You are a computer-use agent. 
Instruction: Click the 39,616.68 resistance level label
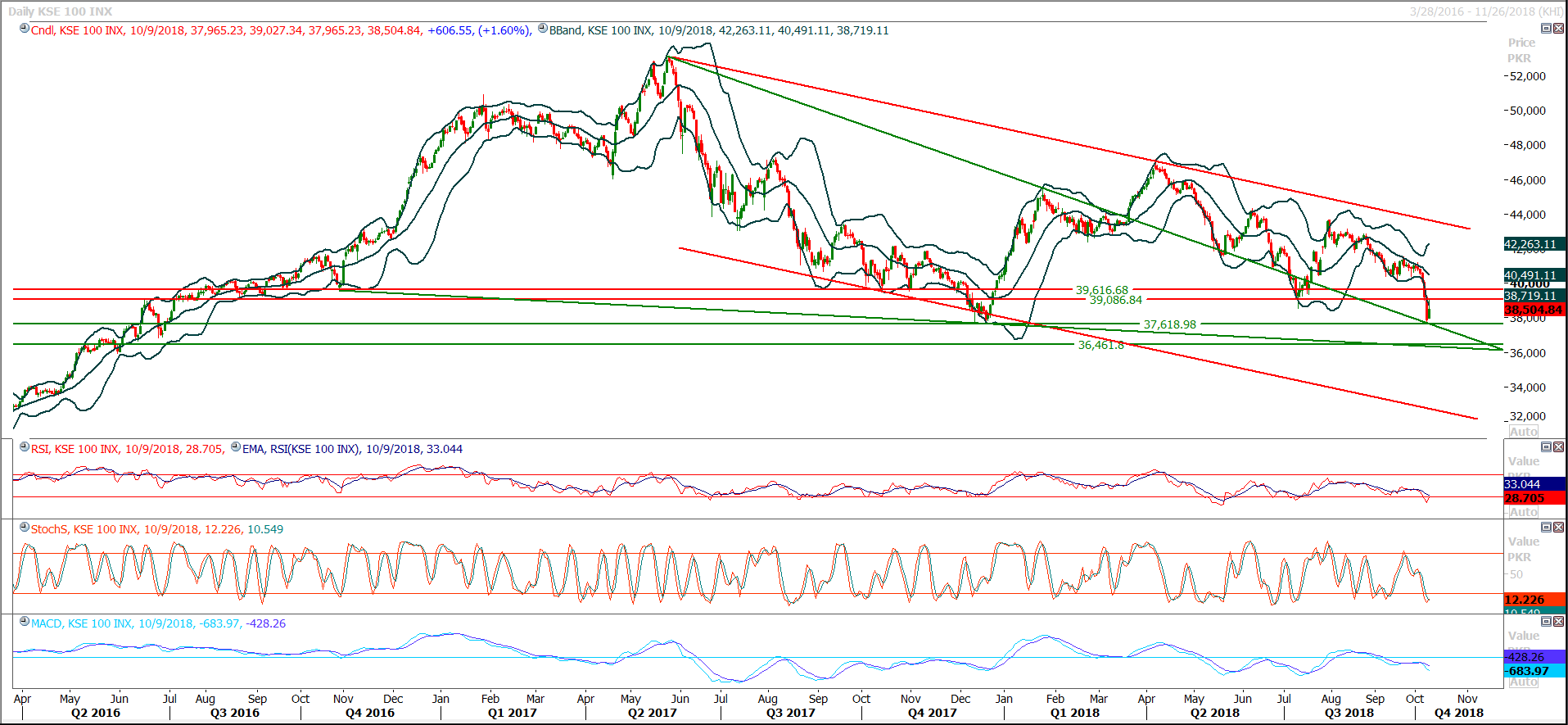tap(1101, 290)
